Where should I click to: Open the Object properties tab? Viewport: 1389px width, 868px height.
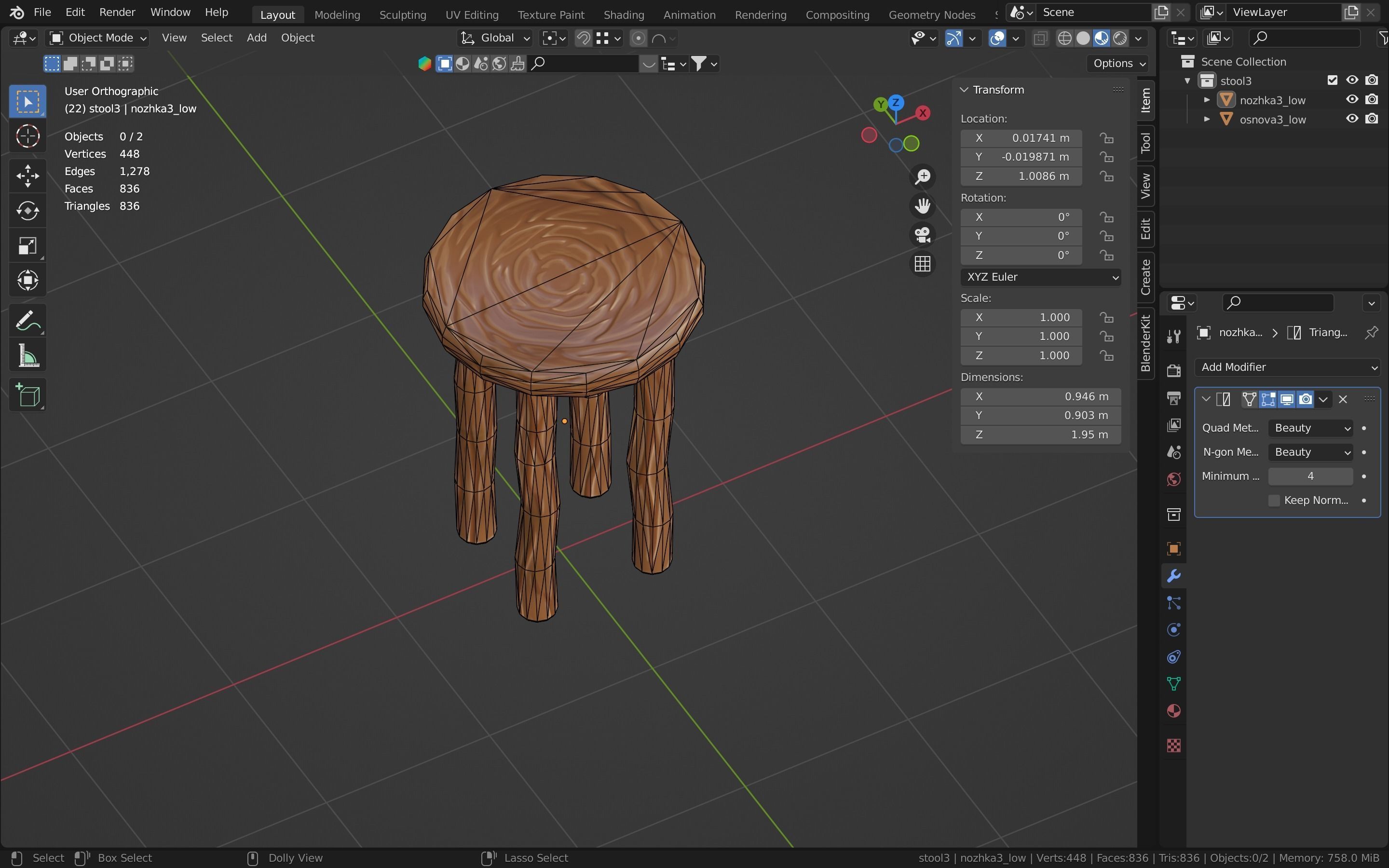click(1174, 548)
